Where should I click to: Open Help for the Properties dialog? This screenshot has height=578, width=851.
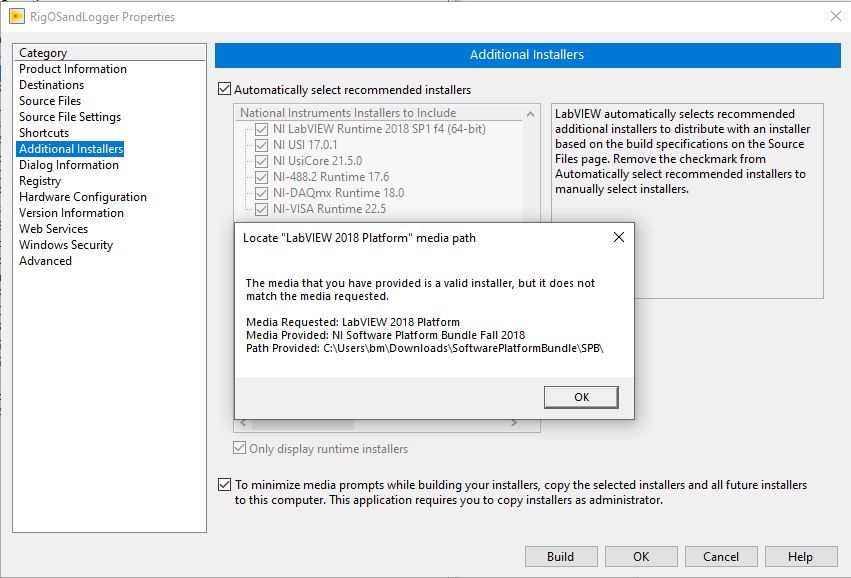[x=801, y=557]
